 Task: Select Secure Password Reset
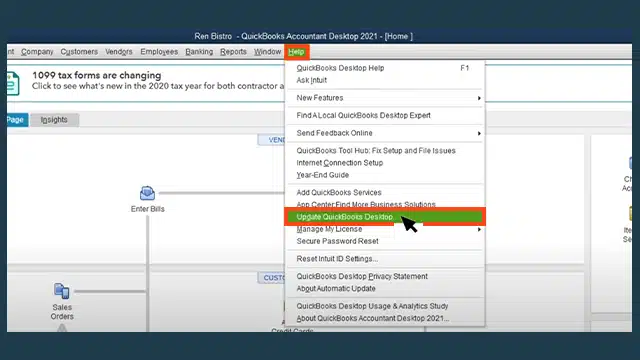point(384,241)
